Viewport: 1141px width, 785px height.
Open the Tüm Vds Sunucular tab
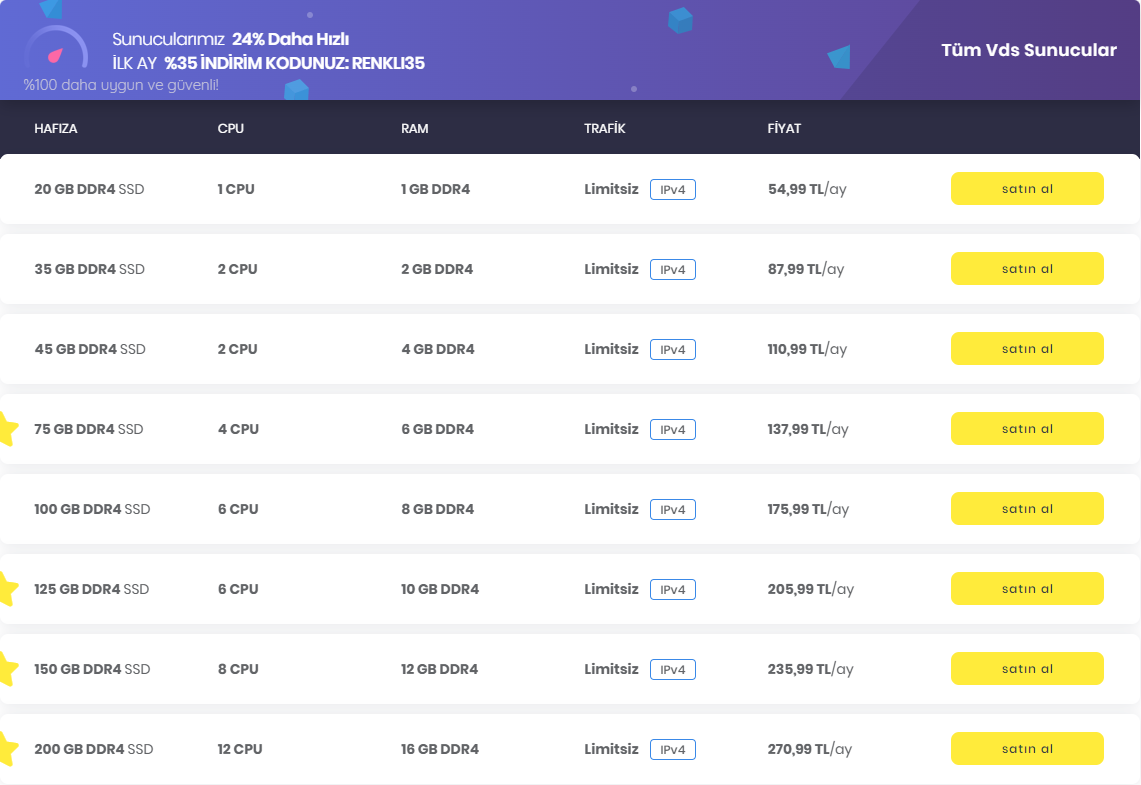point(1028,50)
